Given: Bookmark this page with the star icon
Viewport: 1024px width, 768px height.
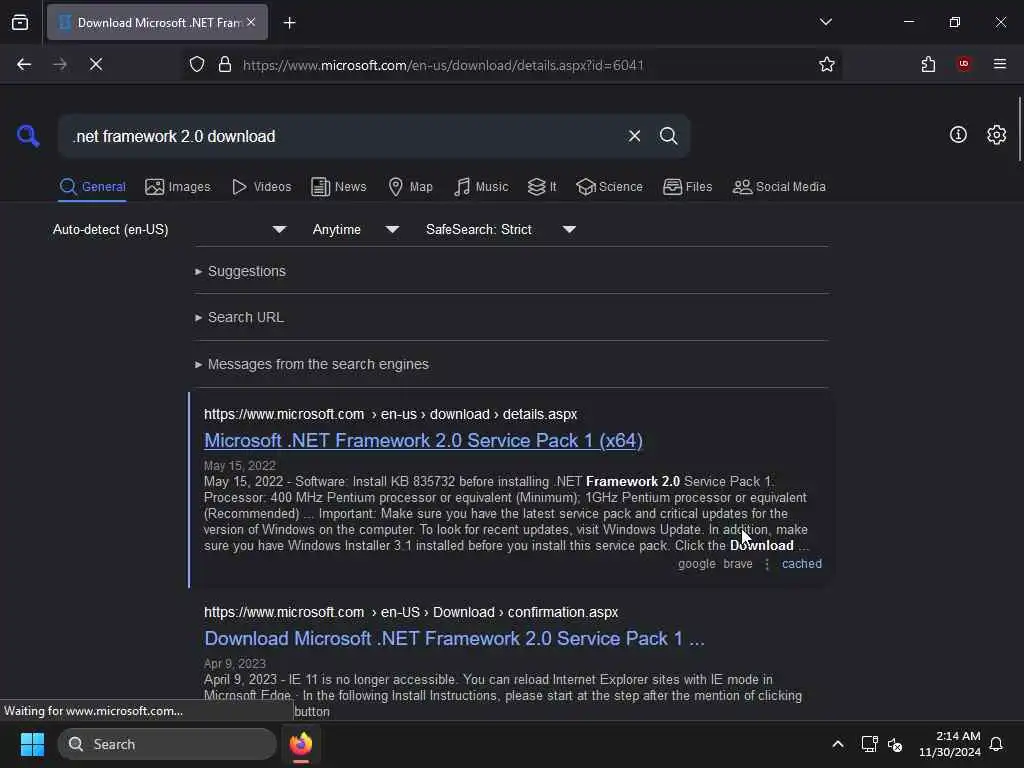Looking at the screenshot, I should point(827,64).
